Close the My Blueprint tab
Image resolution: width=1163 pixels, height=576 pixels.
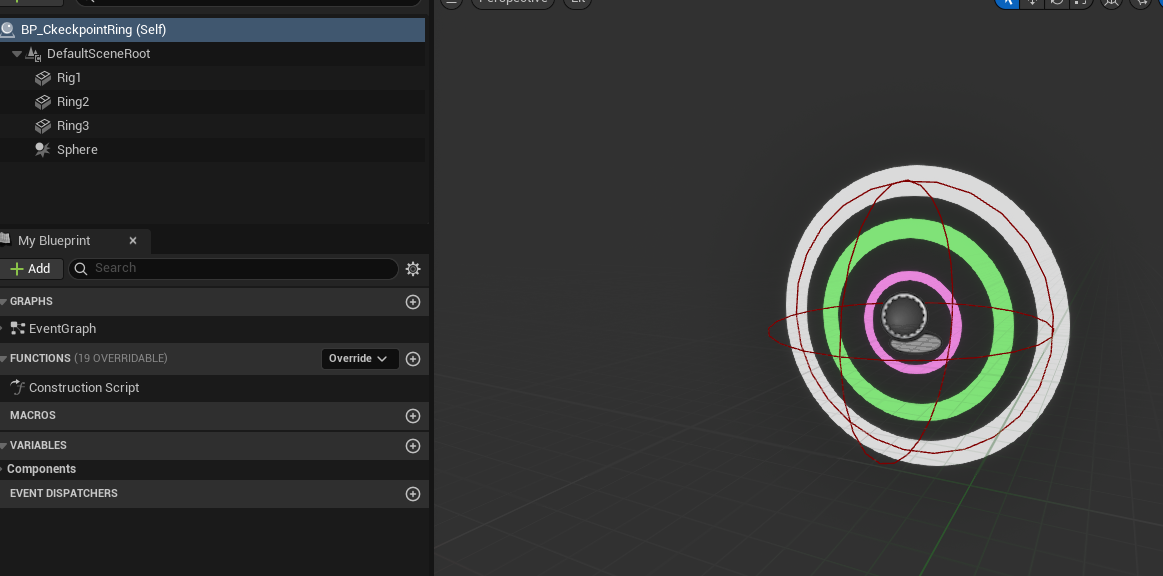pyautogui.click(x=133, y=241)
